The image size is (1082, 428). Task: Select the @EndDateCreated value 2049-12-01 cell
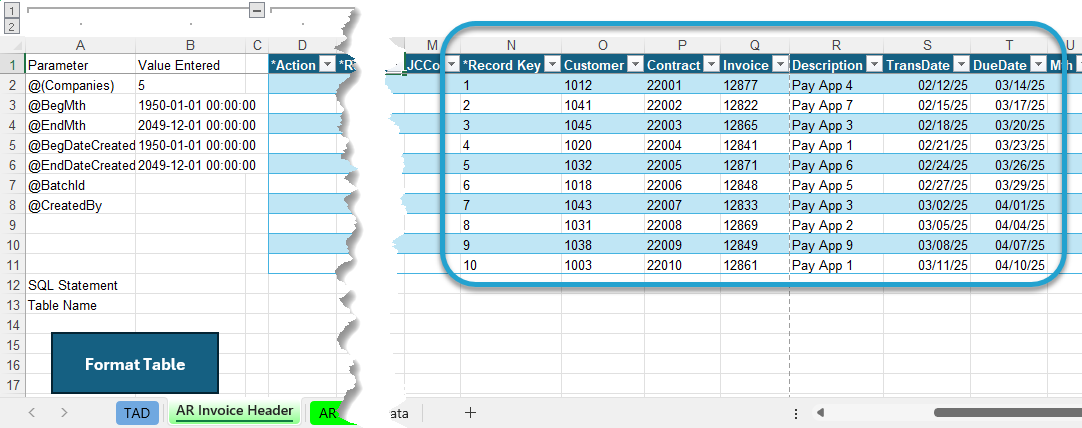(x=190, y=166)
